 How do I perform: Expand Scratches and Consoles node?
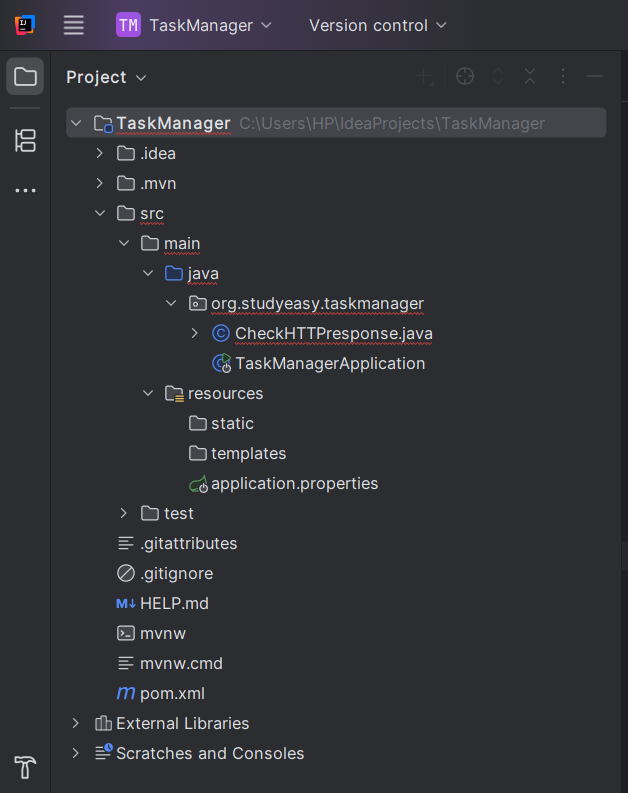pyautogui.click(x=75, y=753)
